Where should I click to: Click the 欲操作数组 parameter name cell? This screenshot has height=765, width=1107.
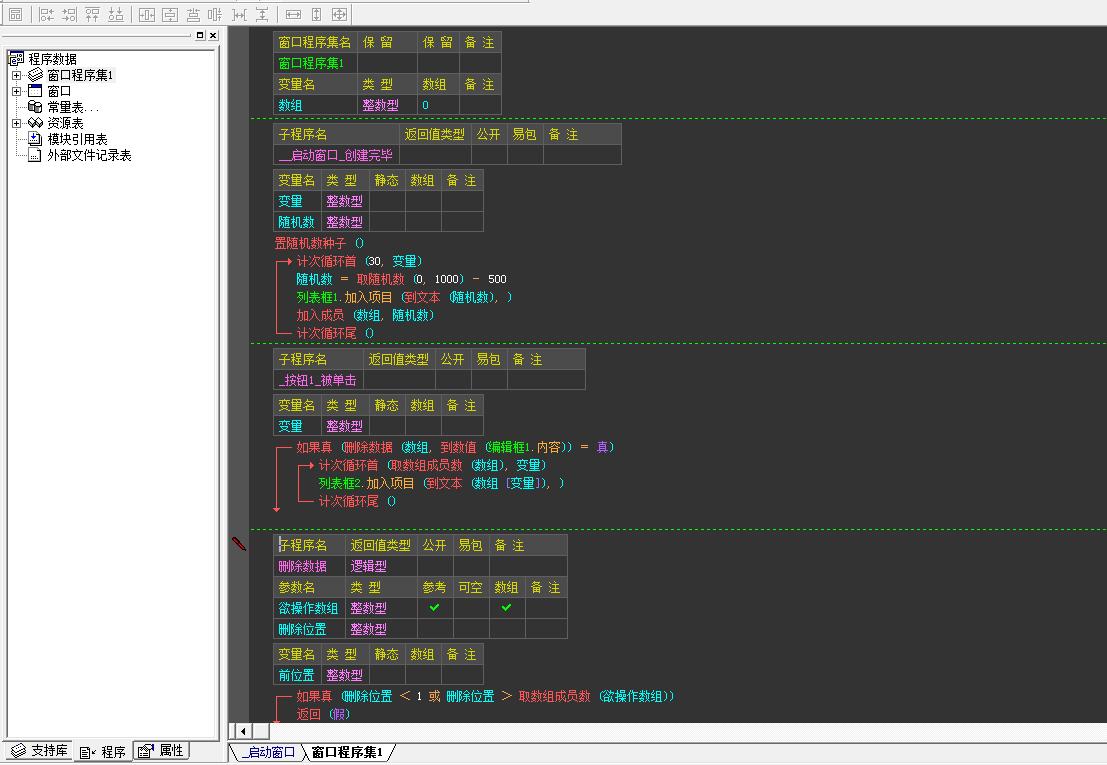pyautogui.click(x=309, y=608)
